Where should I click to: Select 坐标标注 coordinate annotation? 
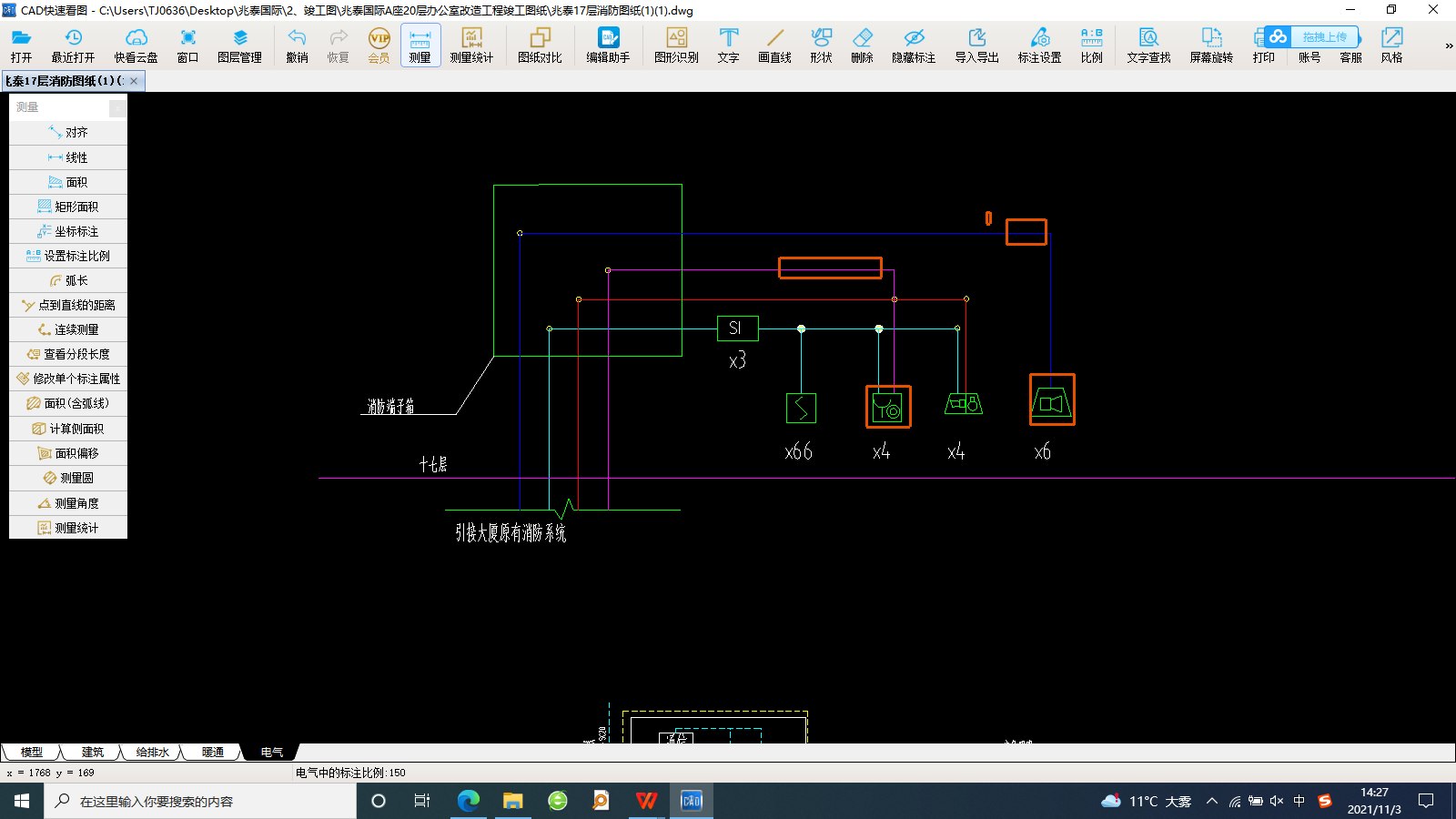(x=68, y=231)
